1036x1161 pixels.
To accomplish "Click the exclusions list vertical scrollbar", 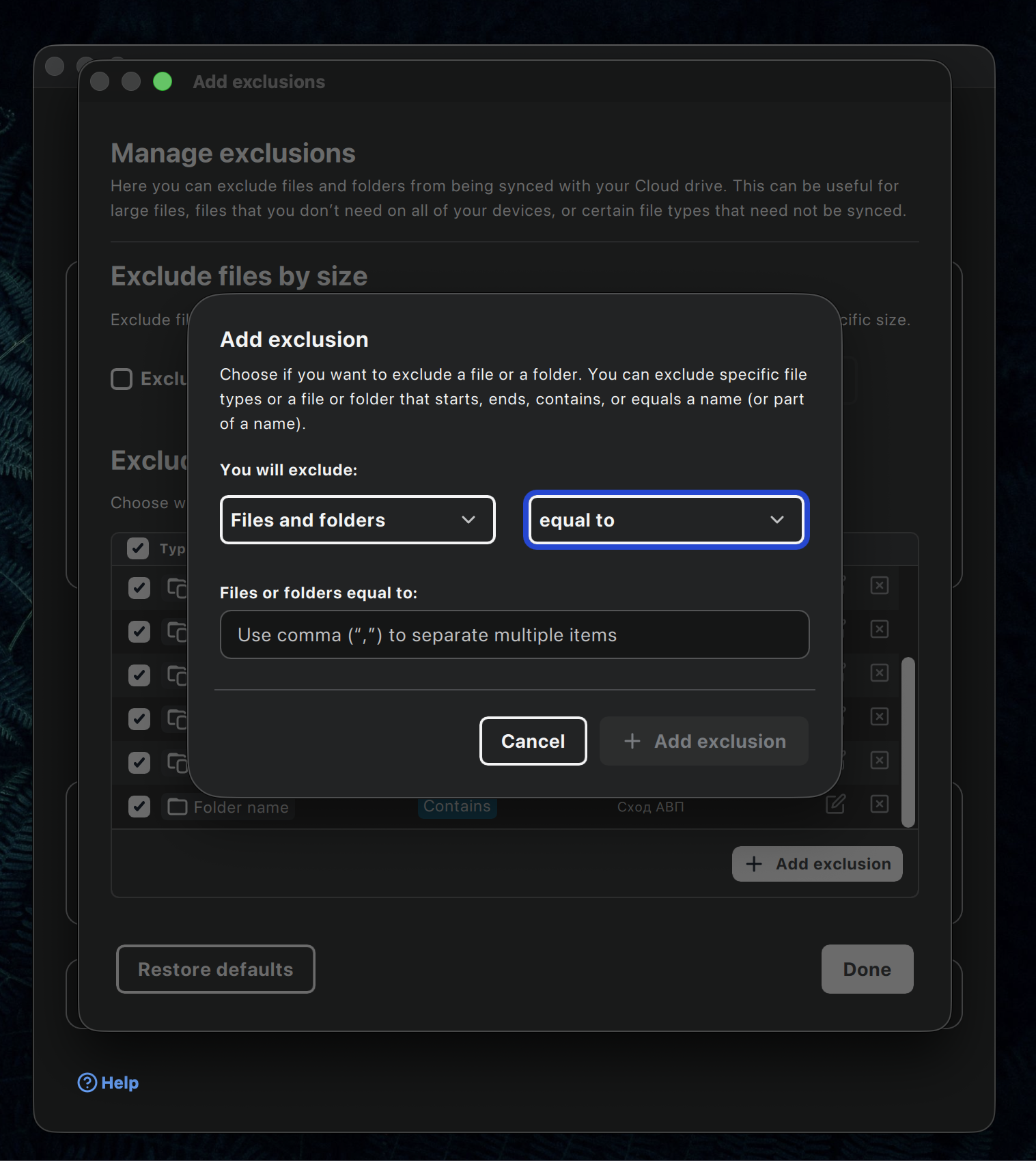I will pos(908,742).
